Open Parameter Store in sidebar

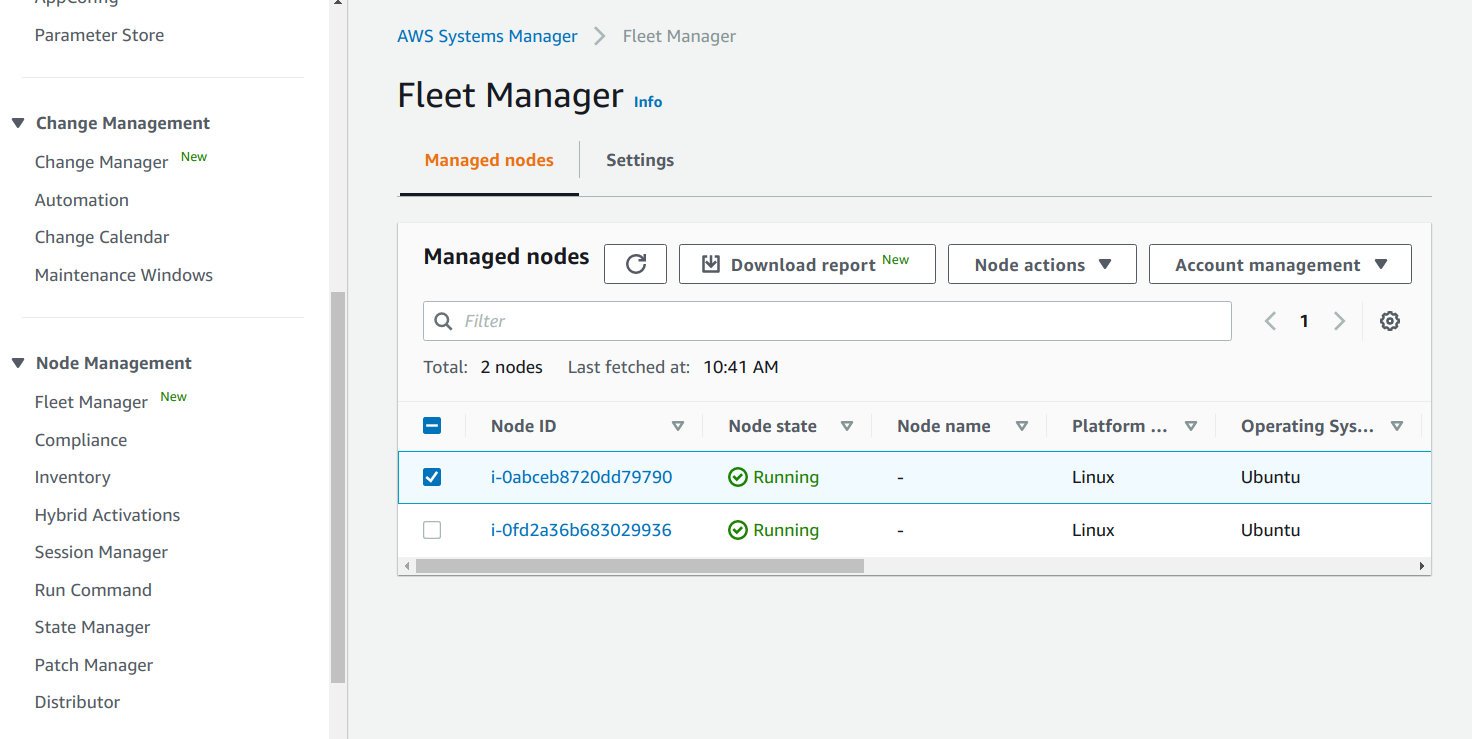coord(99,35)
